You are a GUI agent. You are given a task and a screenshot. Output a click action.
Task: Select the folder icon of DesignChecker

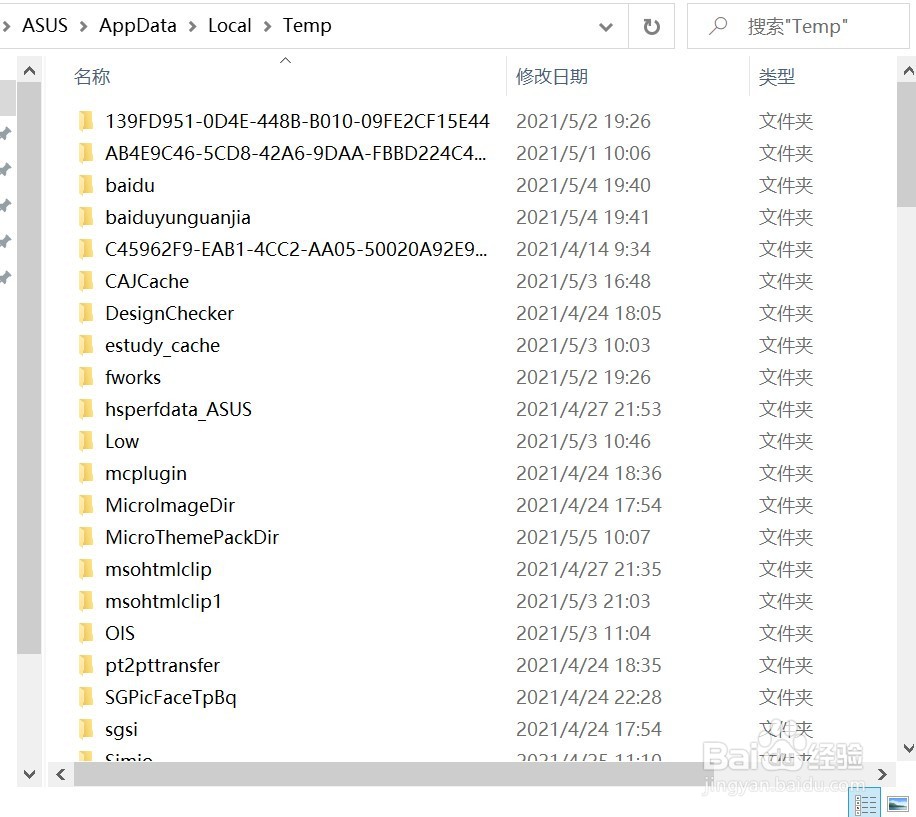pos(86,313)
